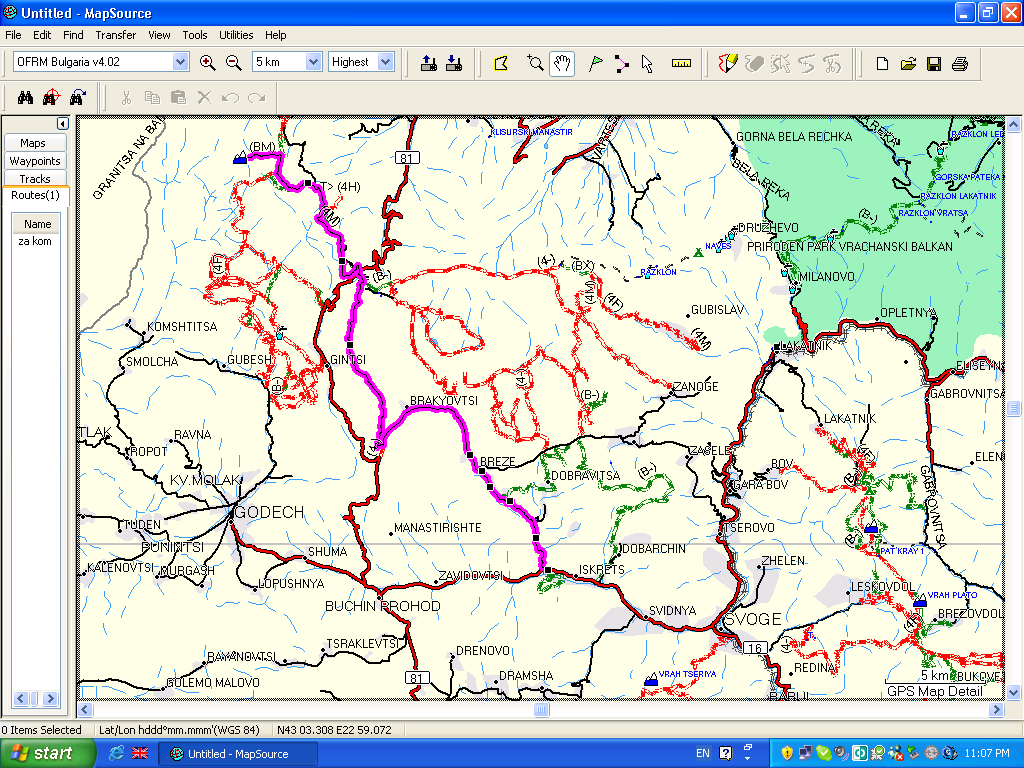1024x768 pixels.
Task: Click the greyed-out Delete X icon
Action: (204, 97)
